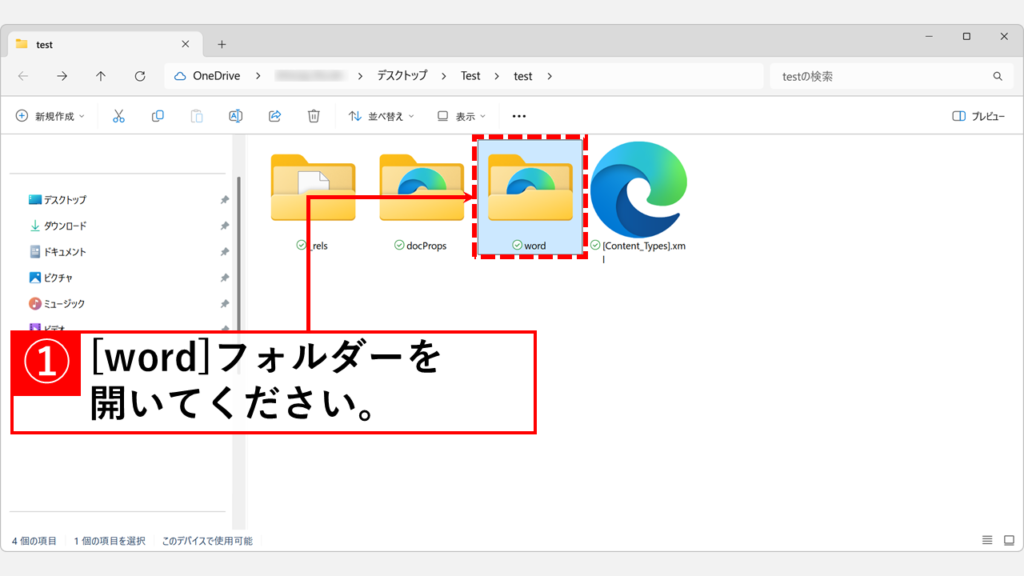The image size is (1024, 576).
Task: Click the Cut scissors icon
Action: click(118, 116)
